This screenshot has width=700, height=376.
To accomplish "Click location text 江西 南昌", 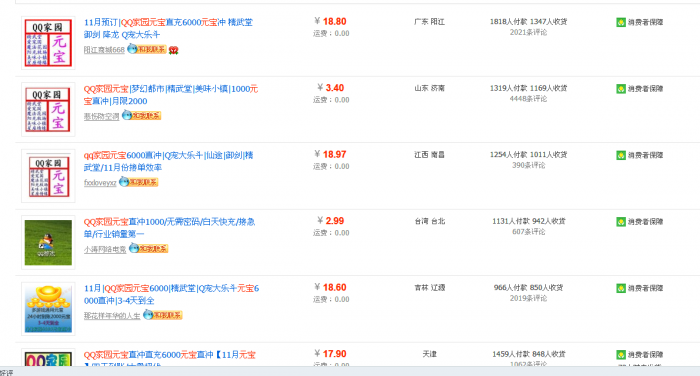I will pos(429,155).
